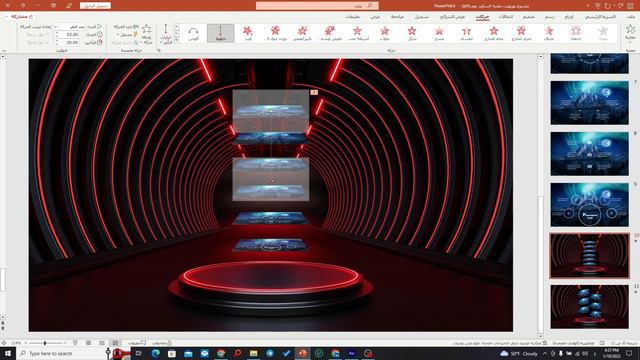Open the Add Animation (إضافة حركة) gallery
This screenshot has height=360, width=640.
coord(147,34)
